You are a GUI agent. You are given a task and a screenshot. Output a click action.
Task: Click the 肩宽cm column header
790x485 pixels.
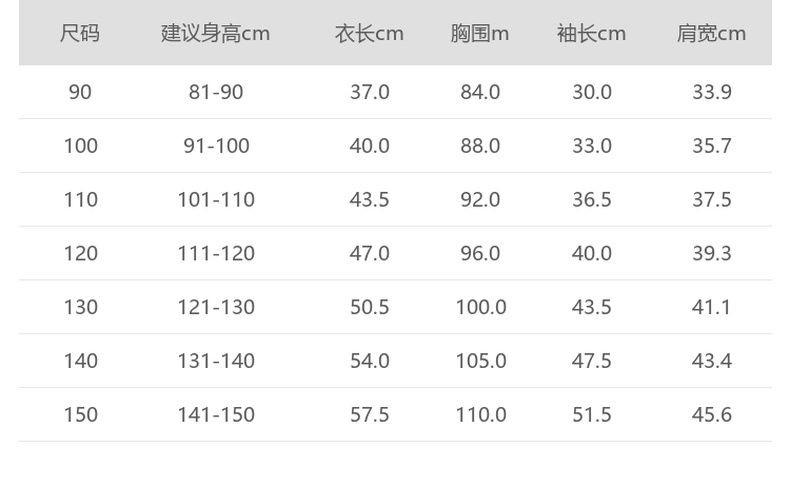(x=711, y=33)
